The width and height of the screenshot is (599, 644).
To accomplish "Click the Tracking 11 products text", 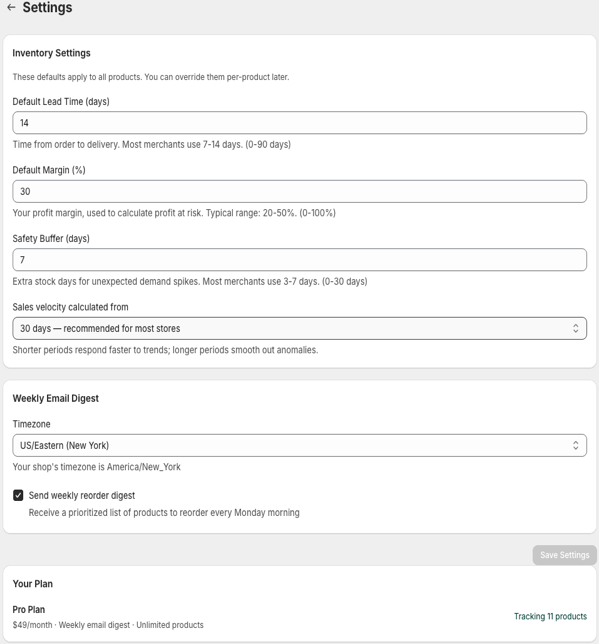I will [x=550, y=616].
